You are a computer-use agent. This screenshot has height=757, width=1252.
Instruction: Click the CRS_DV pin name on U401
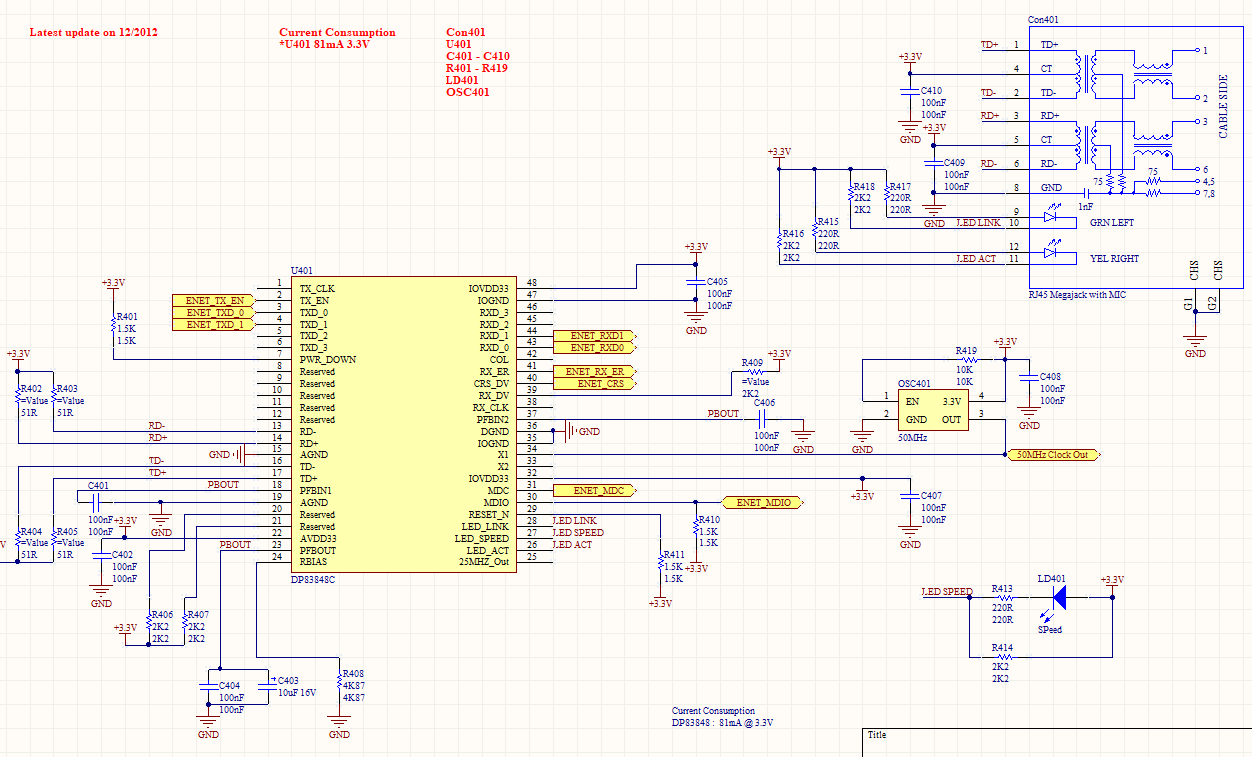(x=491, y=384)
